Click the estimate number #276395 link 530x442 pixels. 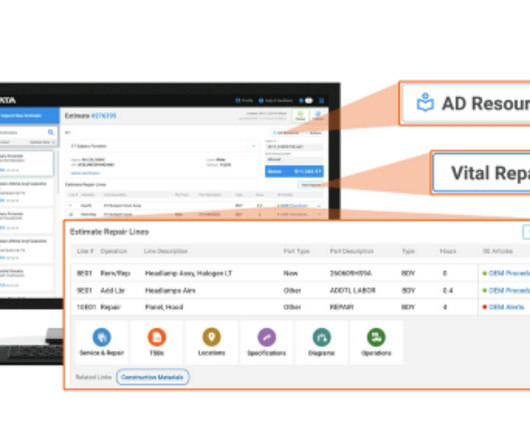click(104, 116)
